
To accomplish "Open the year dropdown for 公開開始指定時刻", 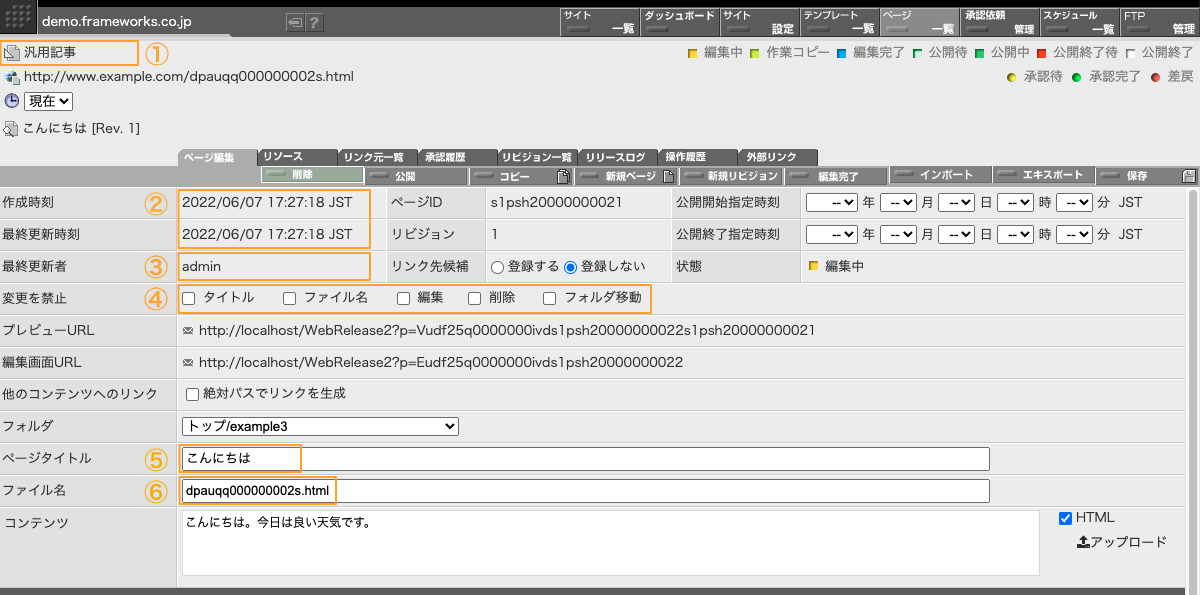I will click(x=832, y=202).
